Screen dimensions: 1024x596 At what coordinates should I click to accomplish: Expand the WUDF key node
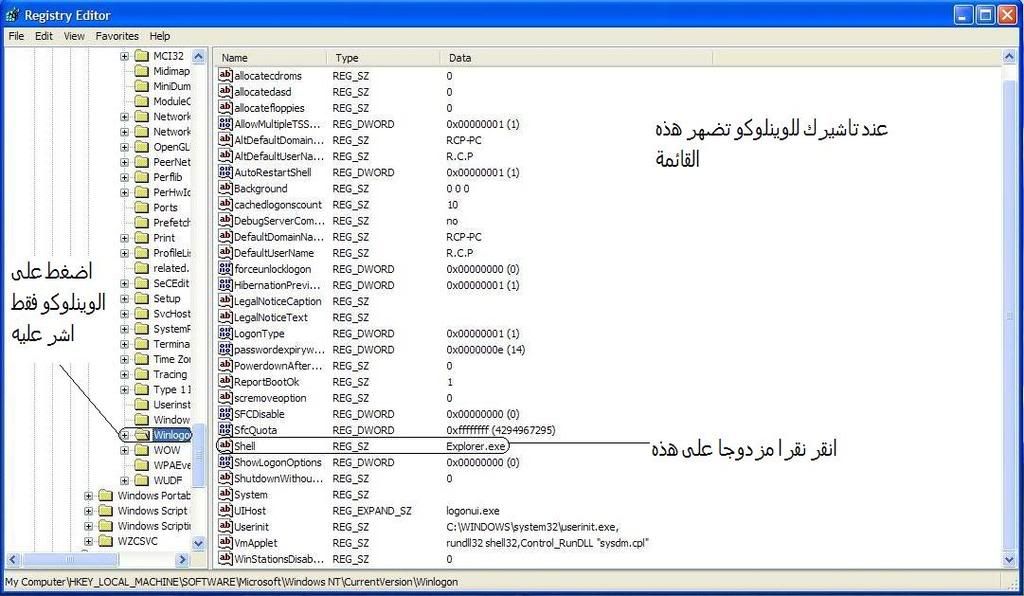(x=124, y=480)
